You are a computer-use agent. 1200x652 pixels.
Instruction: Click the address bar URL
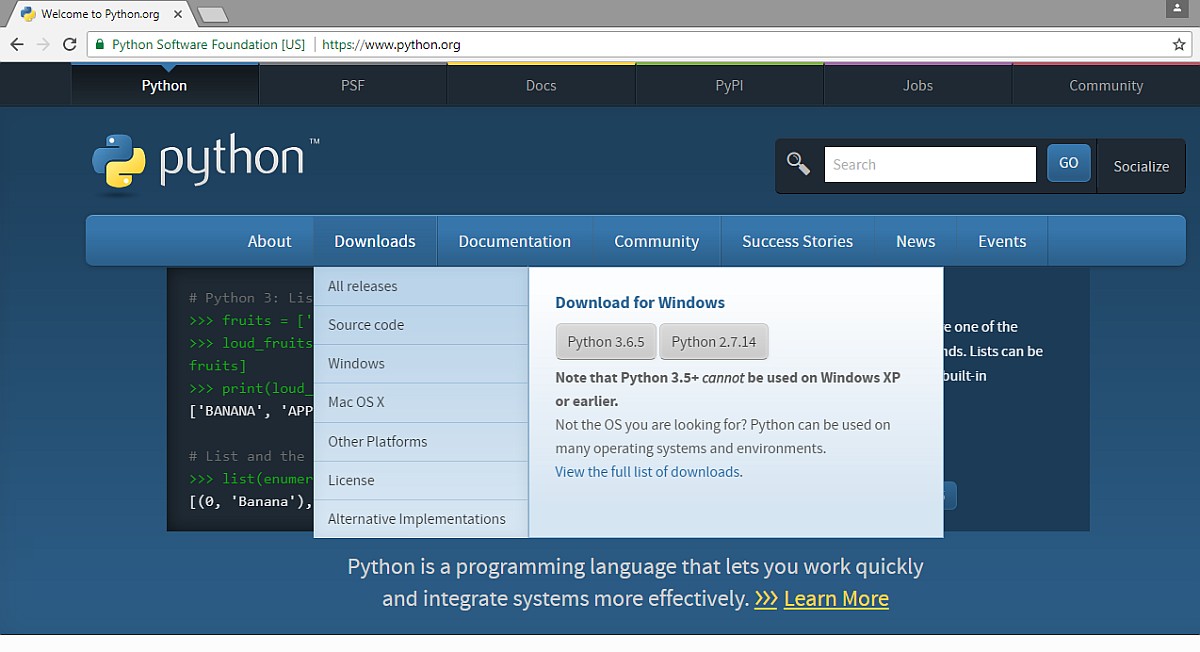pyautogui.click(x=391, y=44)
